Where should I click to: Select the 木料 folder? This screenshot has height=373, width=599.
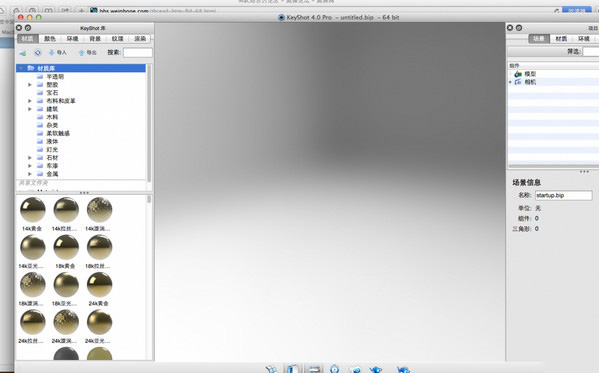click(x=52, y=117)
